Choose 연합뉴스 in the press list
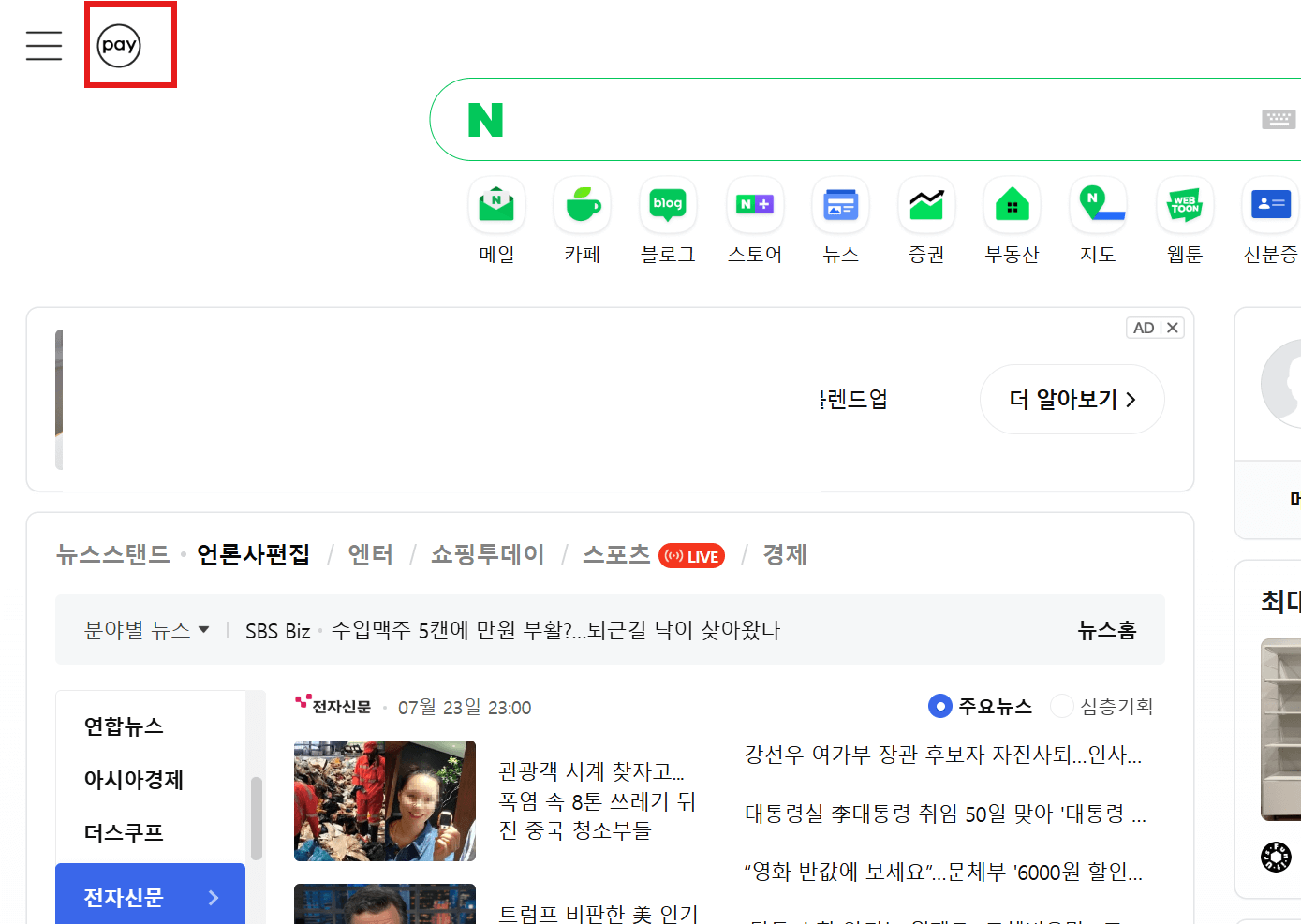Viewport: 1301px width, 924px height. pos(124,726)
